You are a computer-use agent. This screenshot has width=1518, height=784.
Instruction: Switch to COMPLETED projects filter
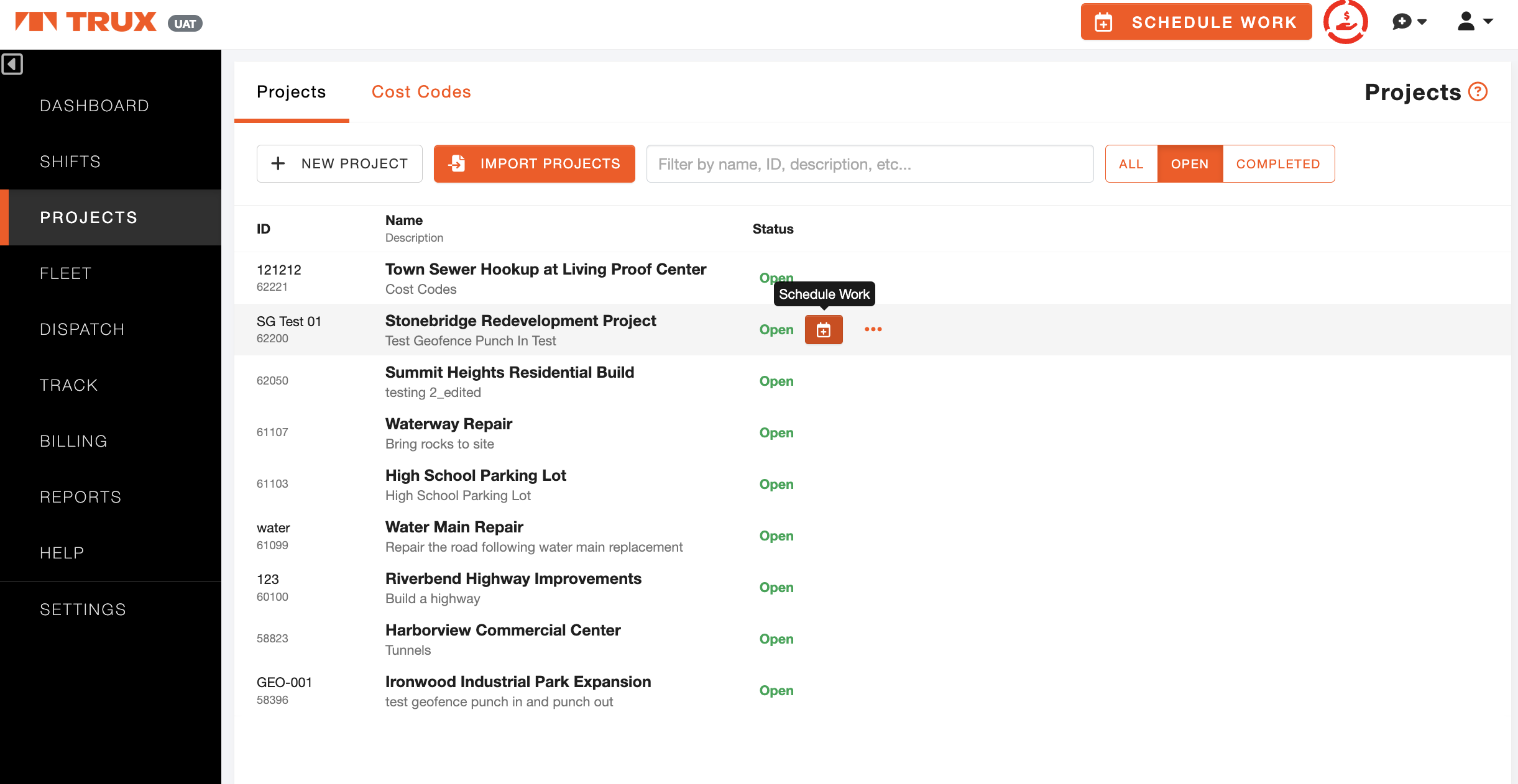click(x=1277, y=164)
